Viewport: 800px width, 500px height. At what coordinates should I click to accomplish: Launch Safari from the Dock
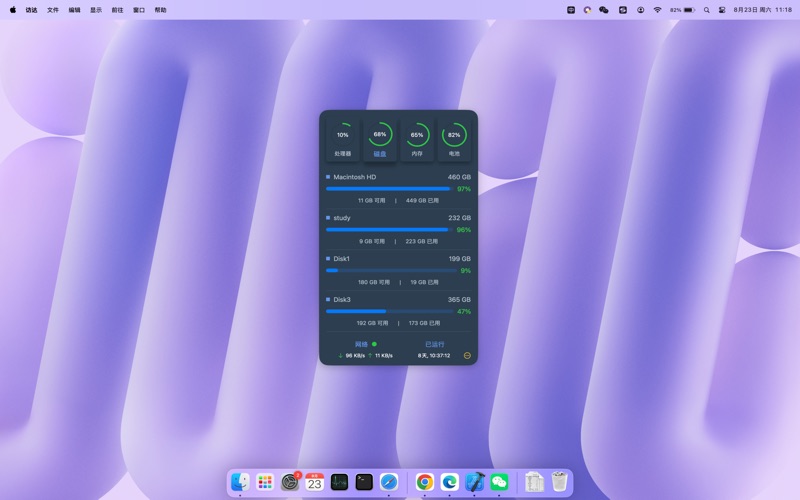(389, 482)
